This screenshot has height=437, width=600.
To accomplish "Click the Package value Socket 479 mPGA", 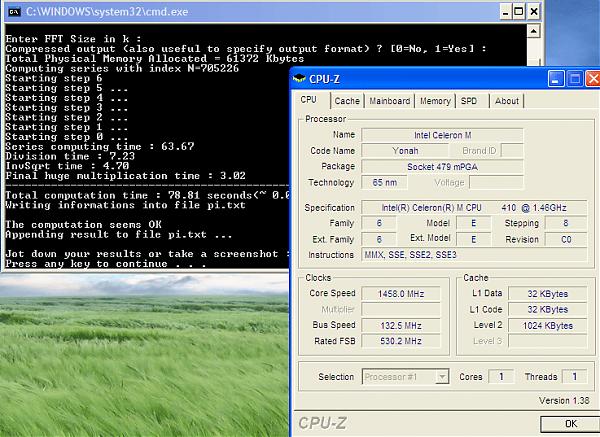I will click(442, 167).
